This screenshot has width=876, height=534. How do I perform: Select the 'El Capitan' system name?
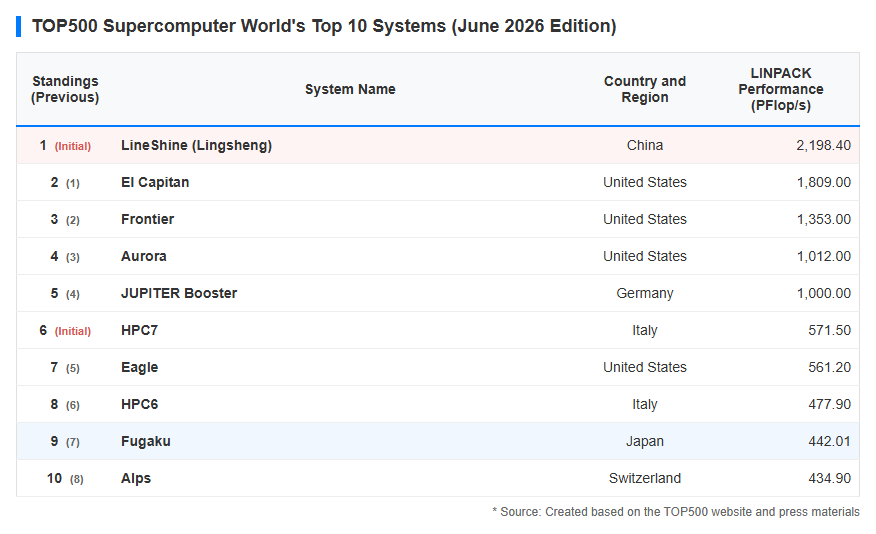[x=155, y=182]
